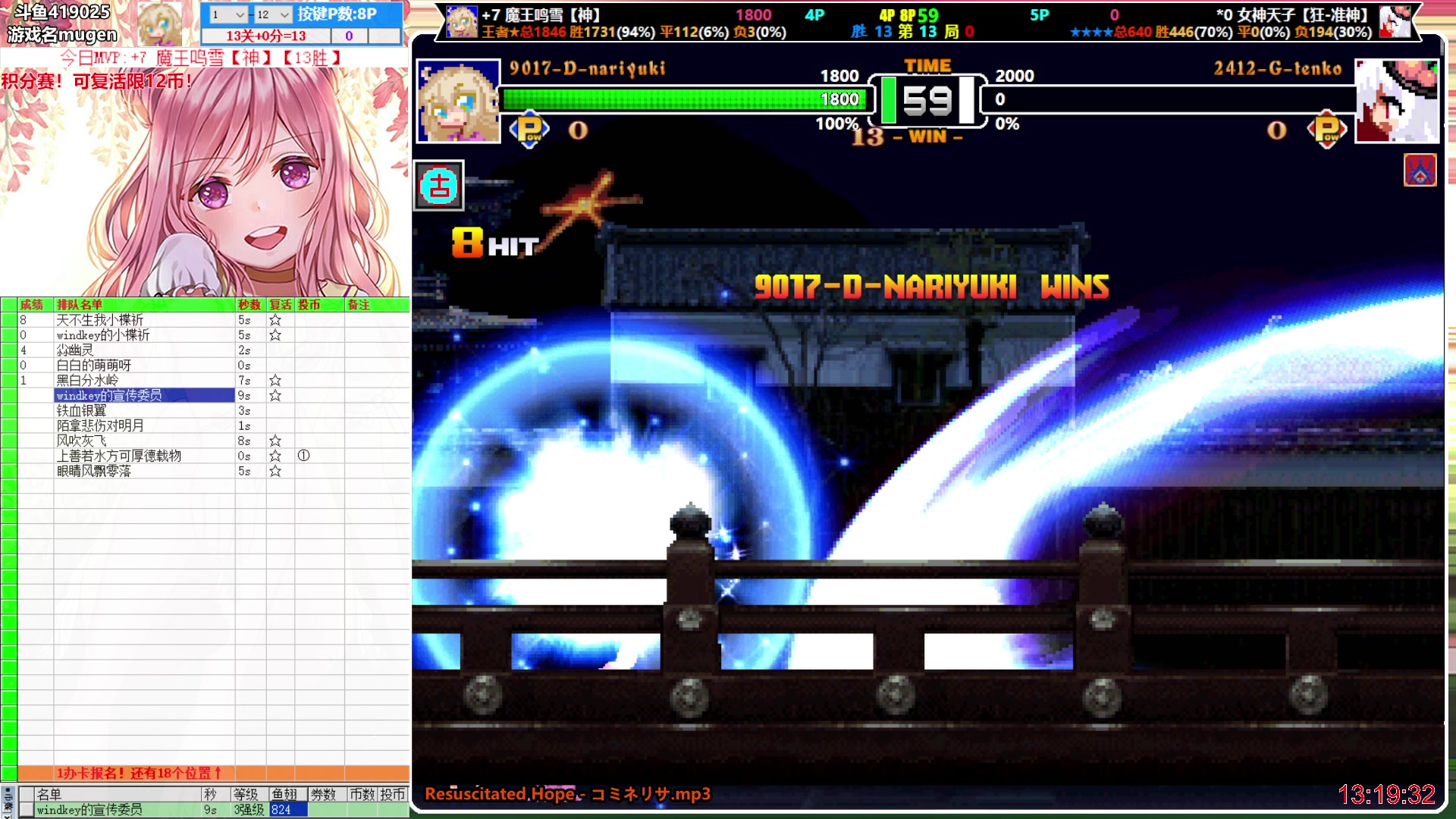1456x819 pixels.
Task: Select queue row 黑白分水岭
Action: click(144, 381)
